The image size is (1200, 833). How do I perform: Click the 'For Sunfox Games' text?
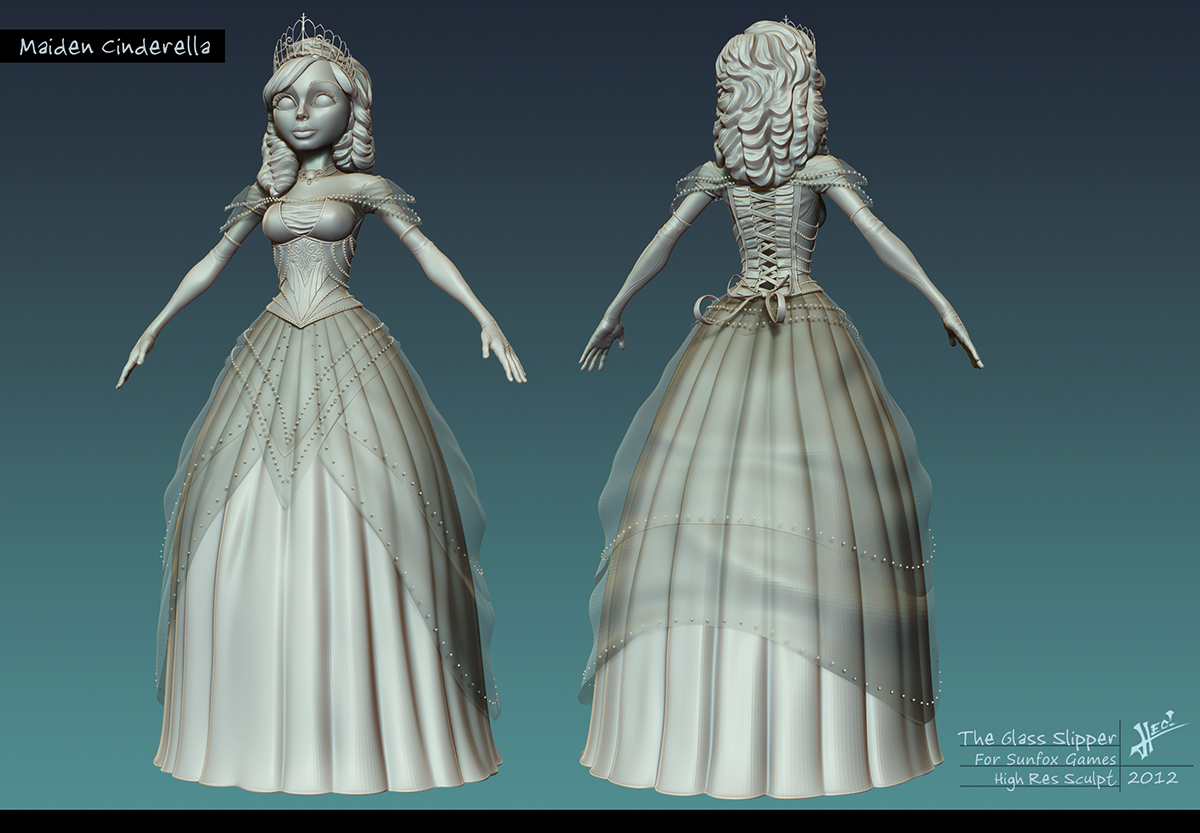(1045, 759)
